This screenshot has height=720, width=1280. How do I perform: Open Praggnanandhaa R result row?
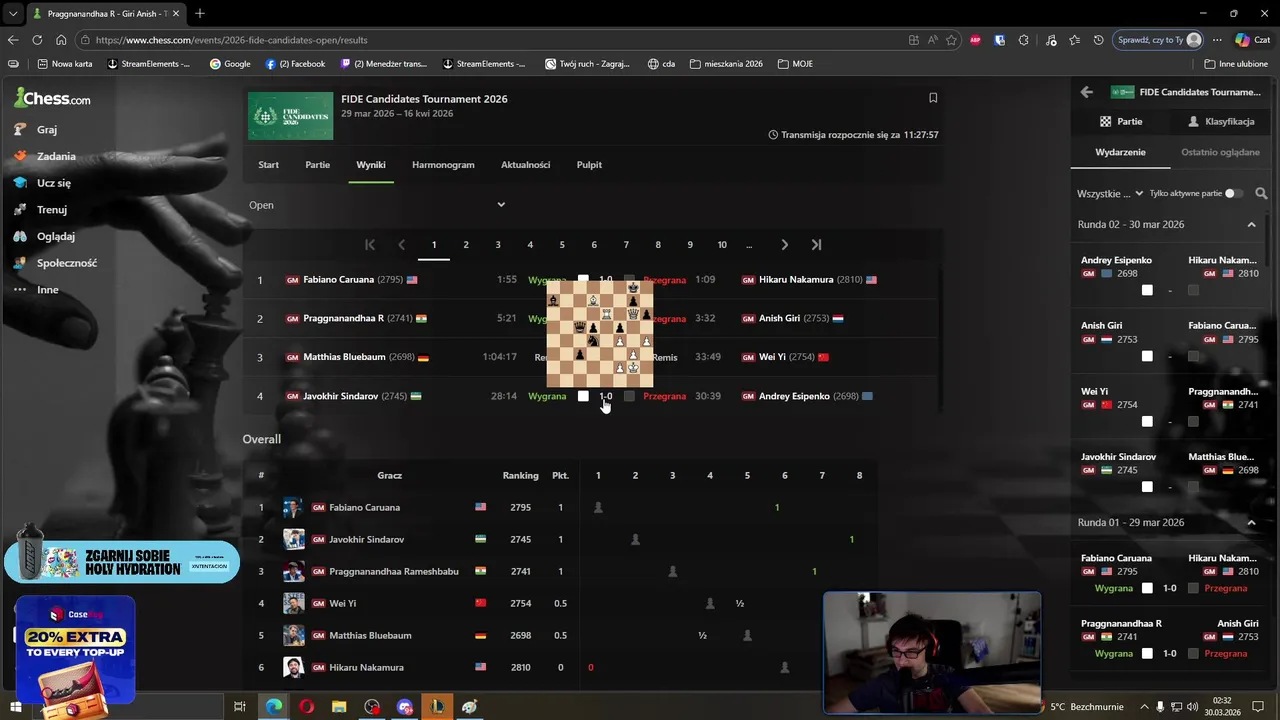coord(343,319)
